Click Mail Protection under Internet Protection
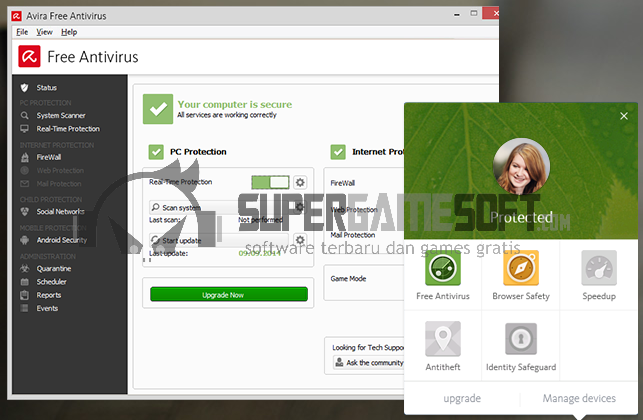 [x=353, y=235]
